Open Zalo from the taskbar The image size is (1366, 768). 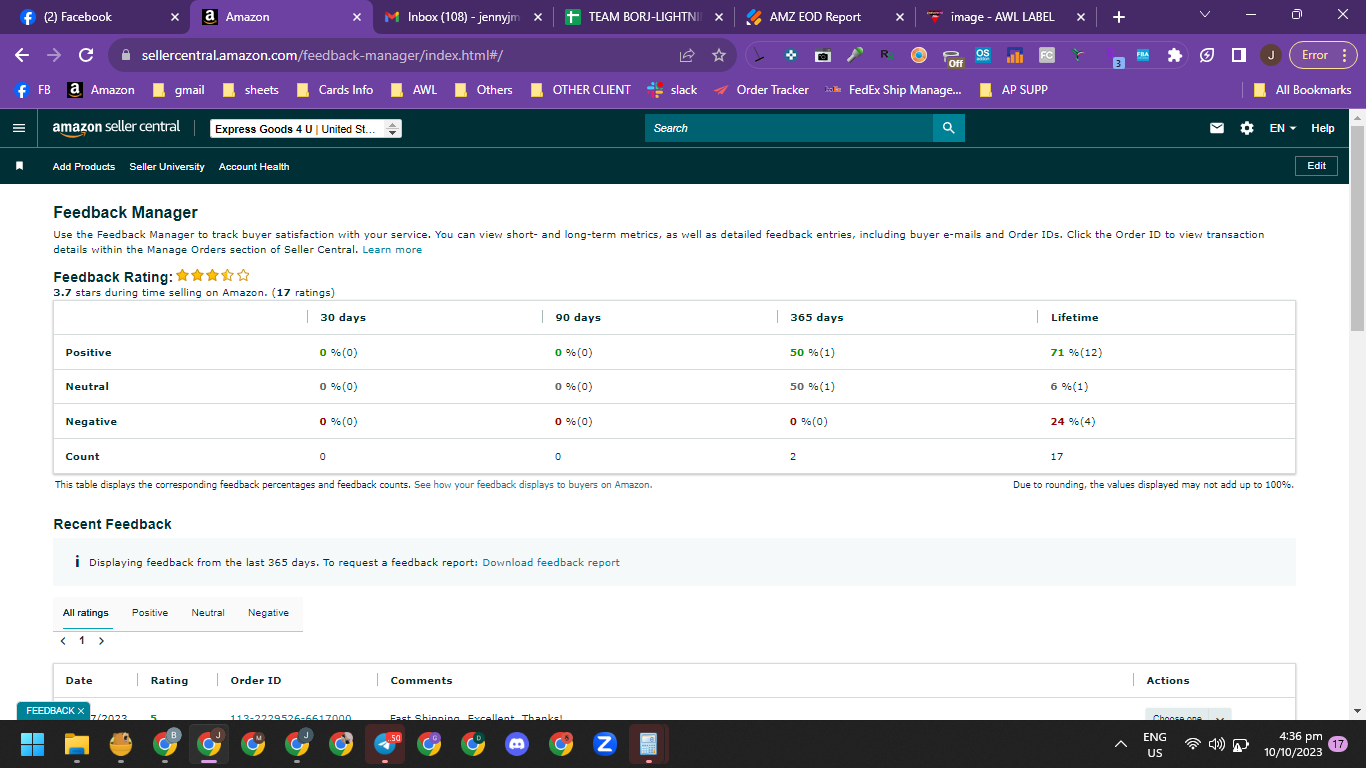tap(604, 744)
